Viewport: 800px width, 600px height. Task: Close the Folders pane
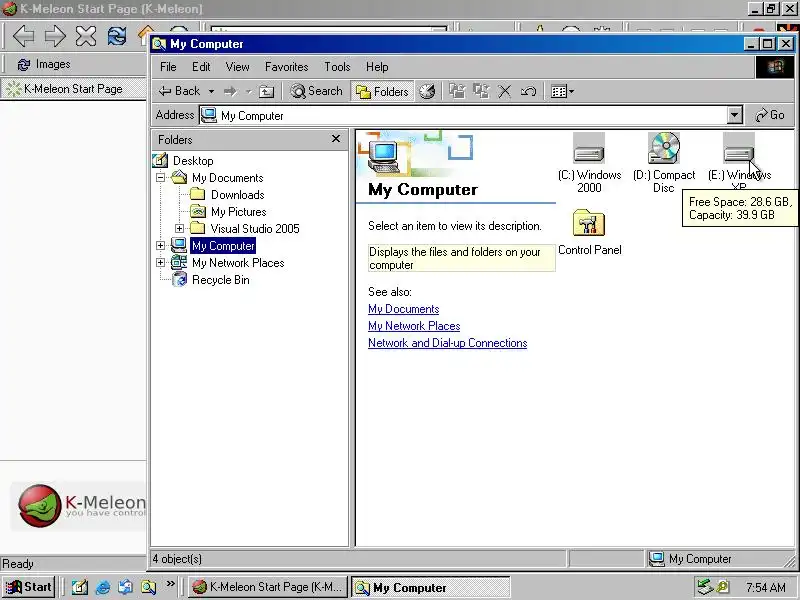coord(336,139)
